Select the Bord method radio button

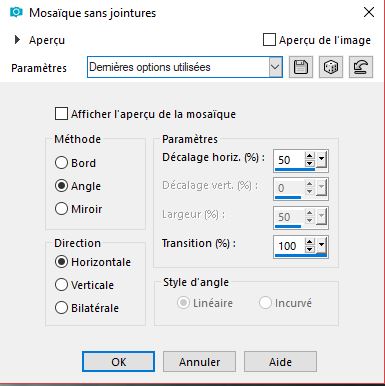pos(61,163)
